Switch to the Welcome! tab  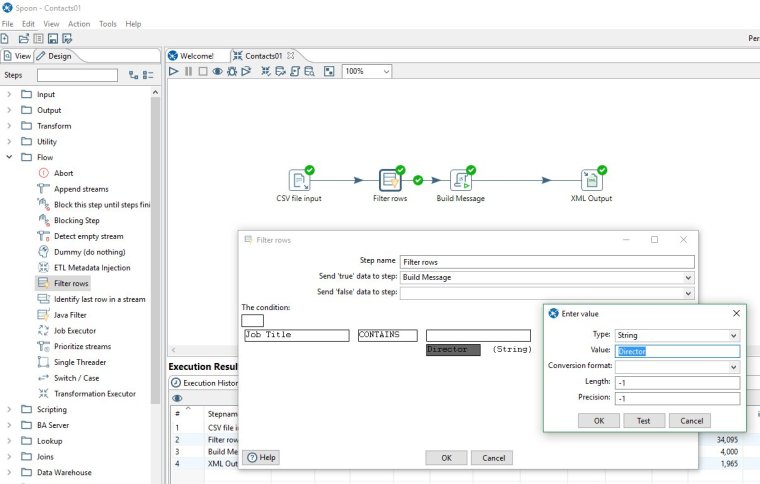pyautogui.click(x=191, y=56)
